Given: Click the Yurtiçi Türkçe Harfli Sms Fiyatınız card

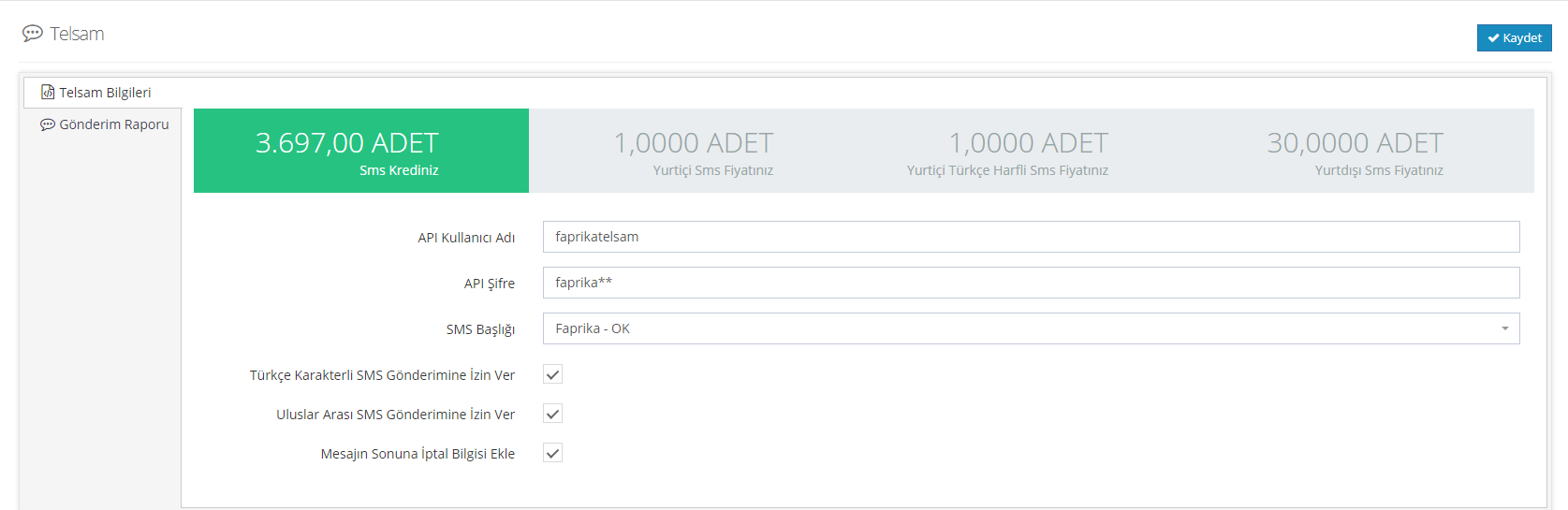Looking at the screenshot, I should pos(1030,151).
